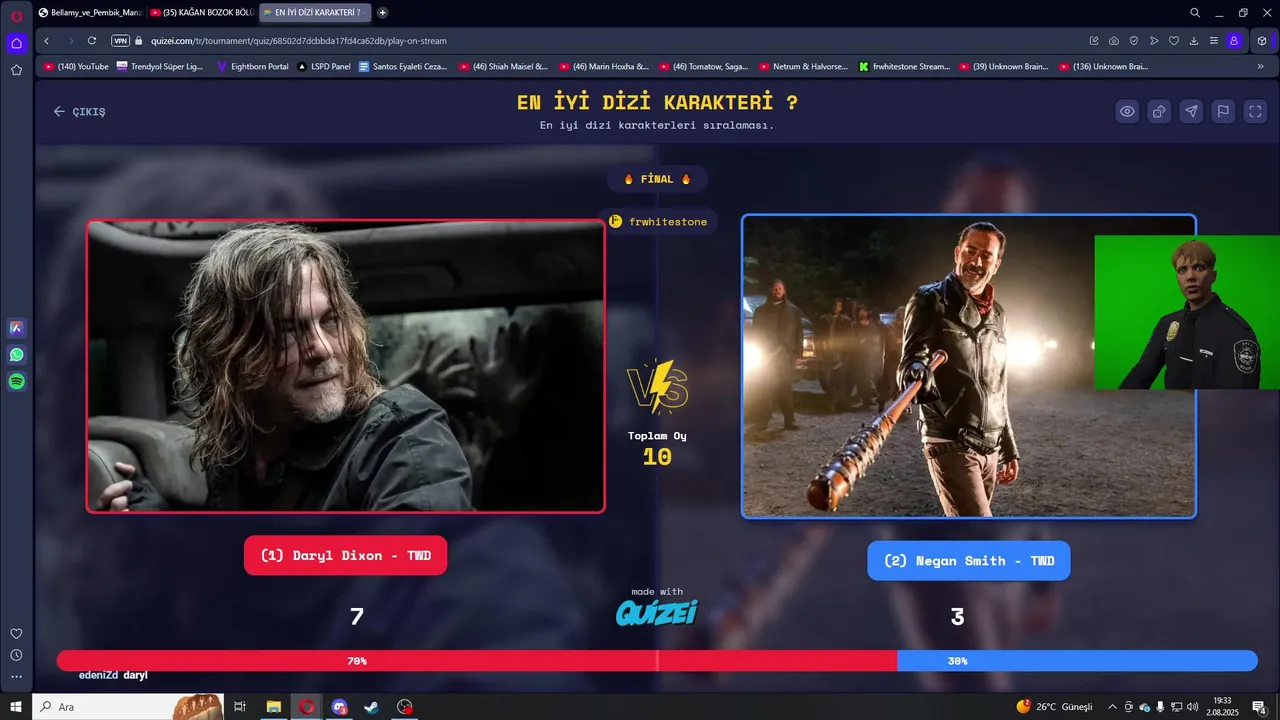Viewport: 1280px width, 720px height.
Task: Open the extensions cube icon
Action: coord(1262,41)
